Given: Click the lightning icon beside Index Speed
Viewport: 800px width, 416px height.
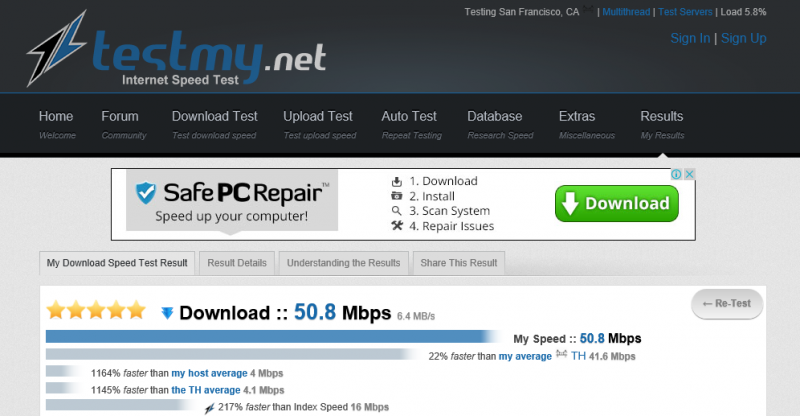Looking at the screenshot, I should 209,408.
